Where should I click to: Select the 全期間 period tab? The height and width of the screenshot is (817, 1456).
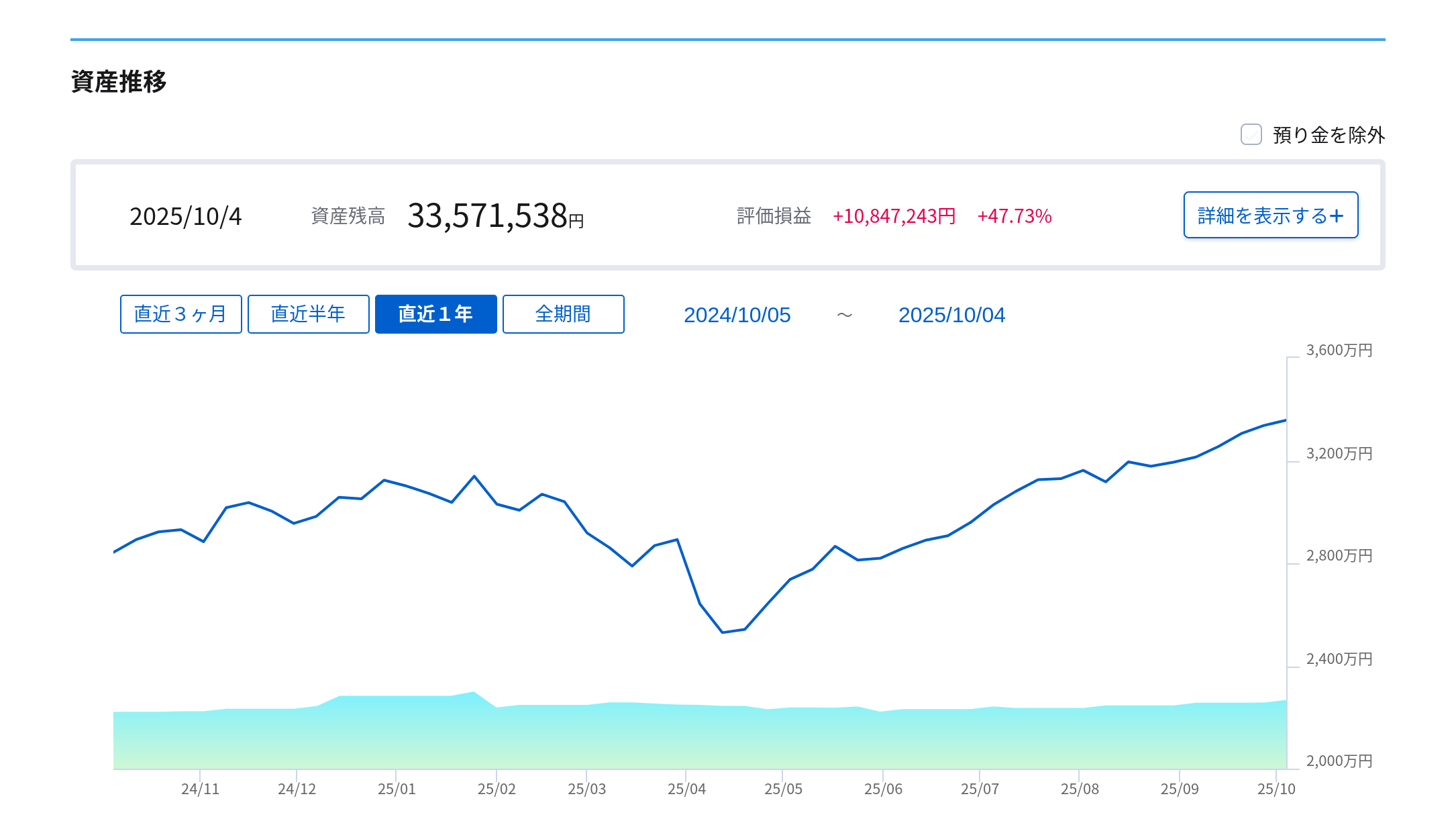coord(563,314)
